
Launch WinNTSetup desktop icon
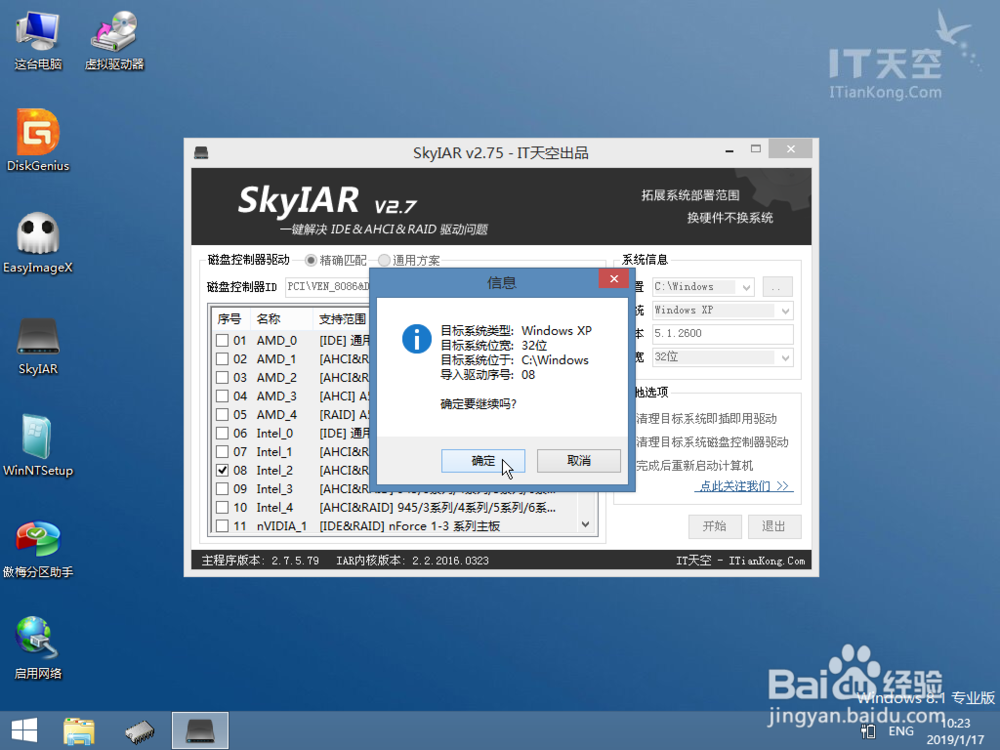click(x=38, y=446)
